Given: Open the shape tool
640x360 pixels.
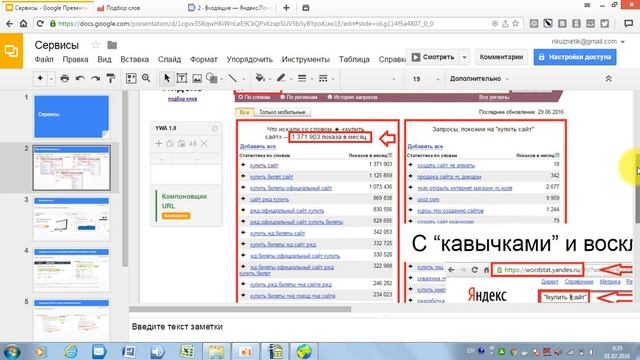Looking at the screenshot, I should tap(212, 78).
